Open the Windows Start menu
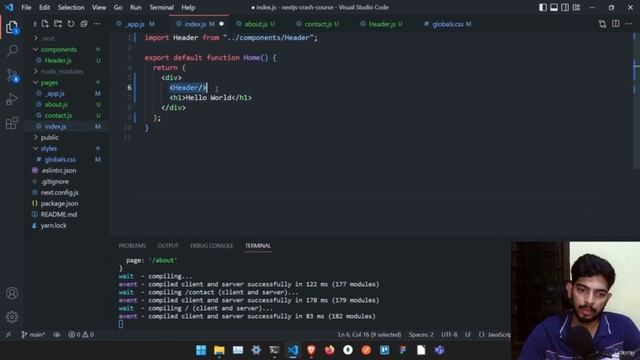This screenshot has width=640, height=360. tap(201, 350)
